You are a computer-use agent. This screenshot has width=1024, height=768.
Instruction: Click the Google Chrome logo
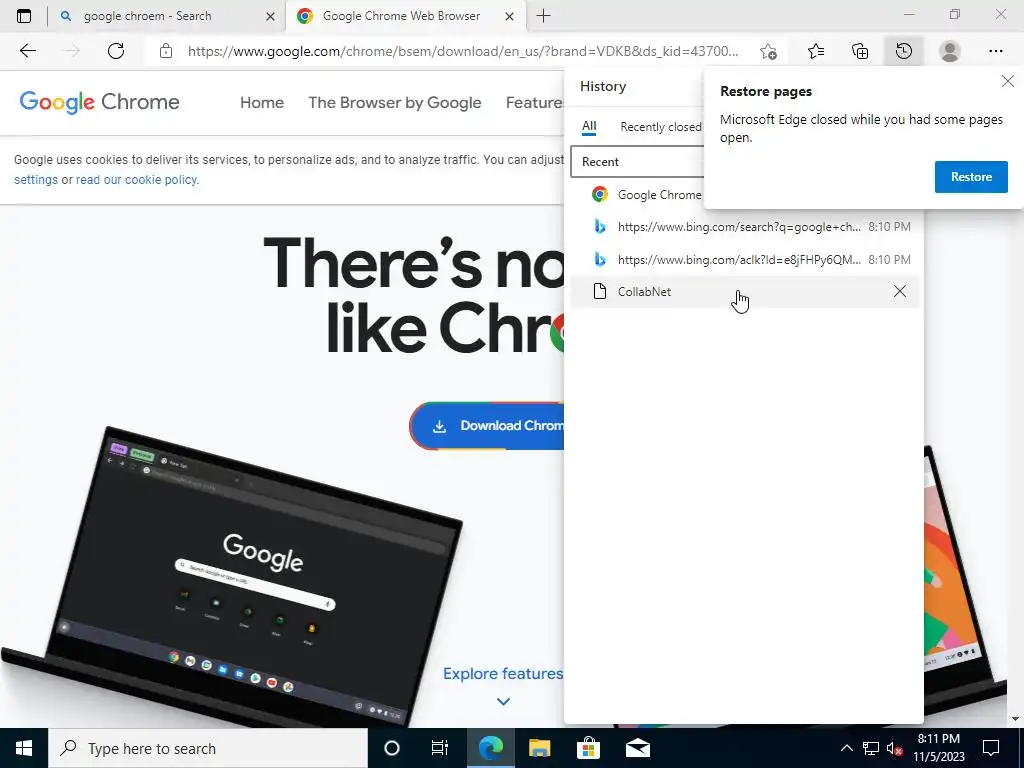click(99, 102)
